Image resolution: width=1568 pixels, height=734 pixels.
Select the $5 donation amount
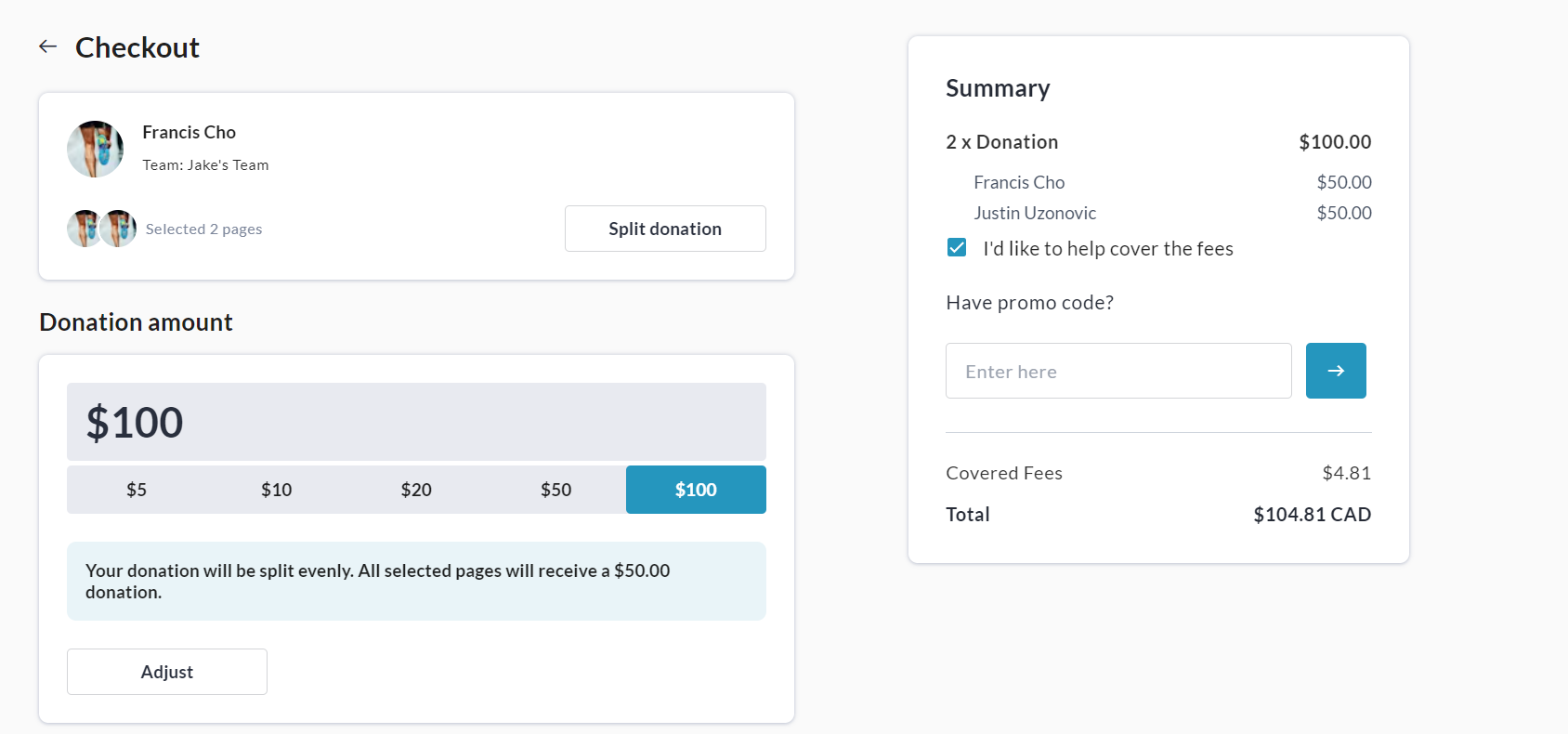[x=137, y=490]
